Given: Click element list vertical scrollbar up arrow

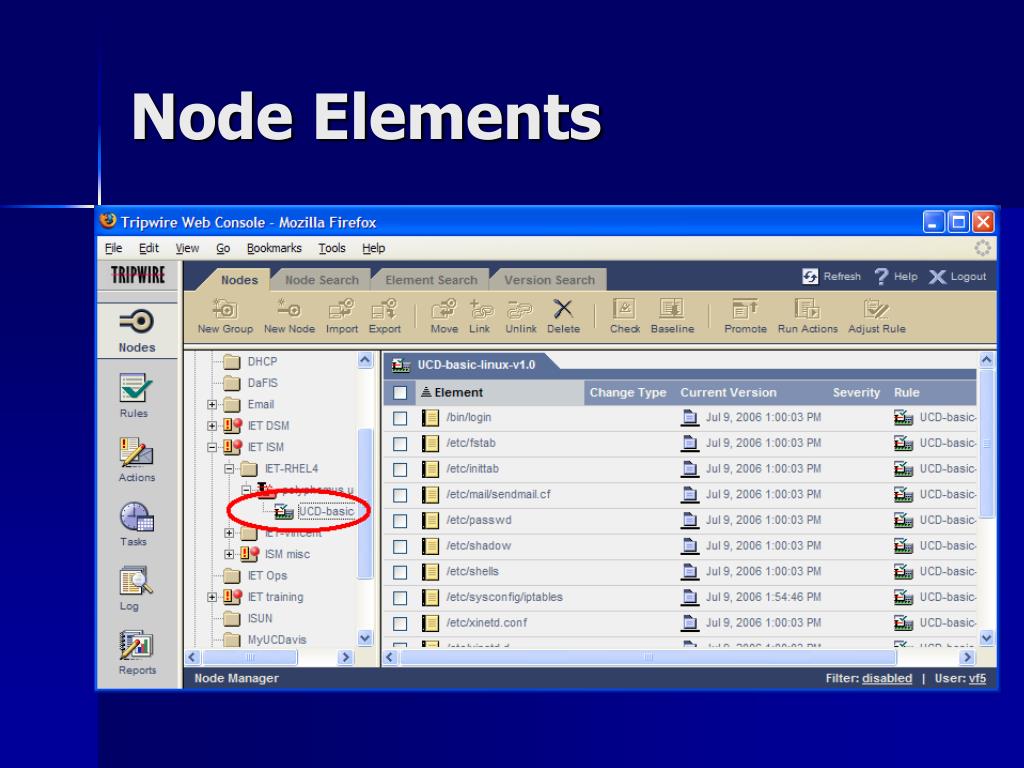Looking at the screenshot, I should coord(986,359).
